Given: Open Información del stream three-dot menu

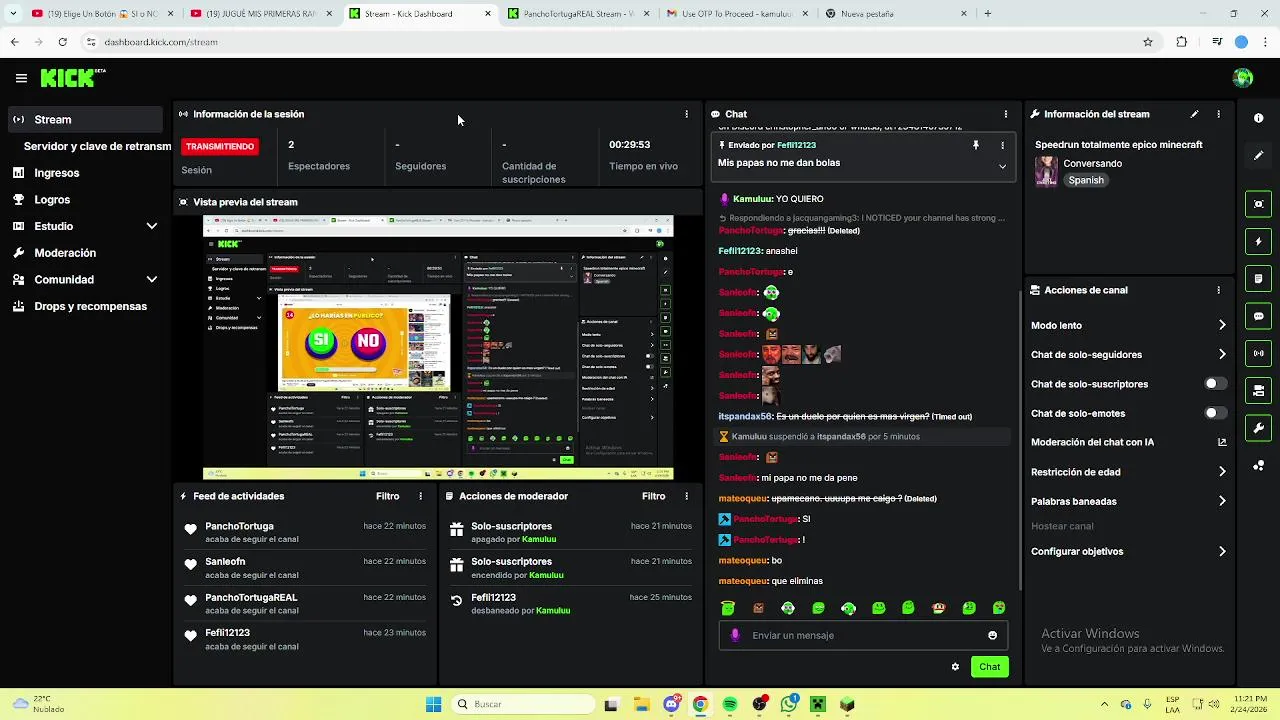Looking at the screenshot, I should tap(1218, 114).
